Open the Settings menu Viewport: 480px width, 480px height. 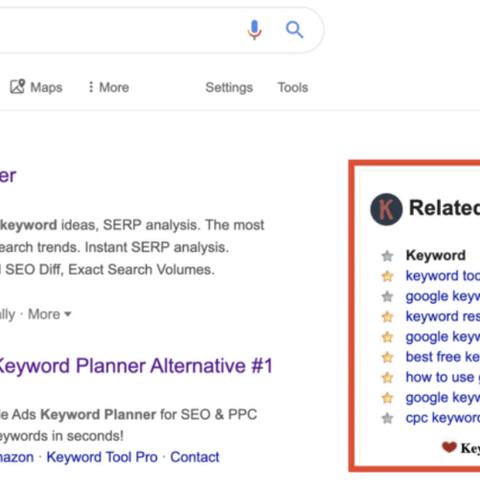pyautogui.click(x=229, y=87)
